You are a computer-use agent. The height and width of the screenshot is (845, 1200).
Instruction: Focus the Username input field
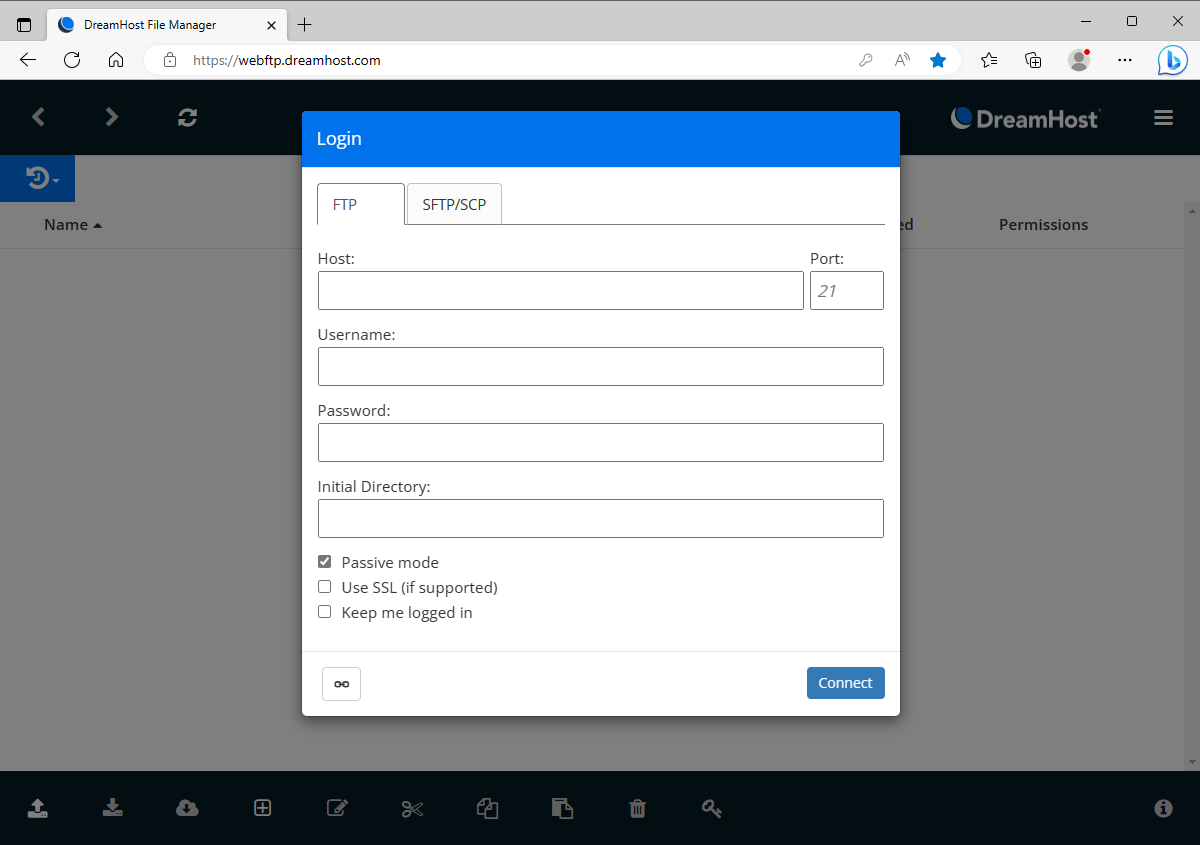pyautogui.click(x=601, y=367)
